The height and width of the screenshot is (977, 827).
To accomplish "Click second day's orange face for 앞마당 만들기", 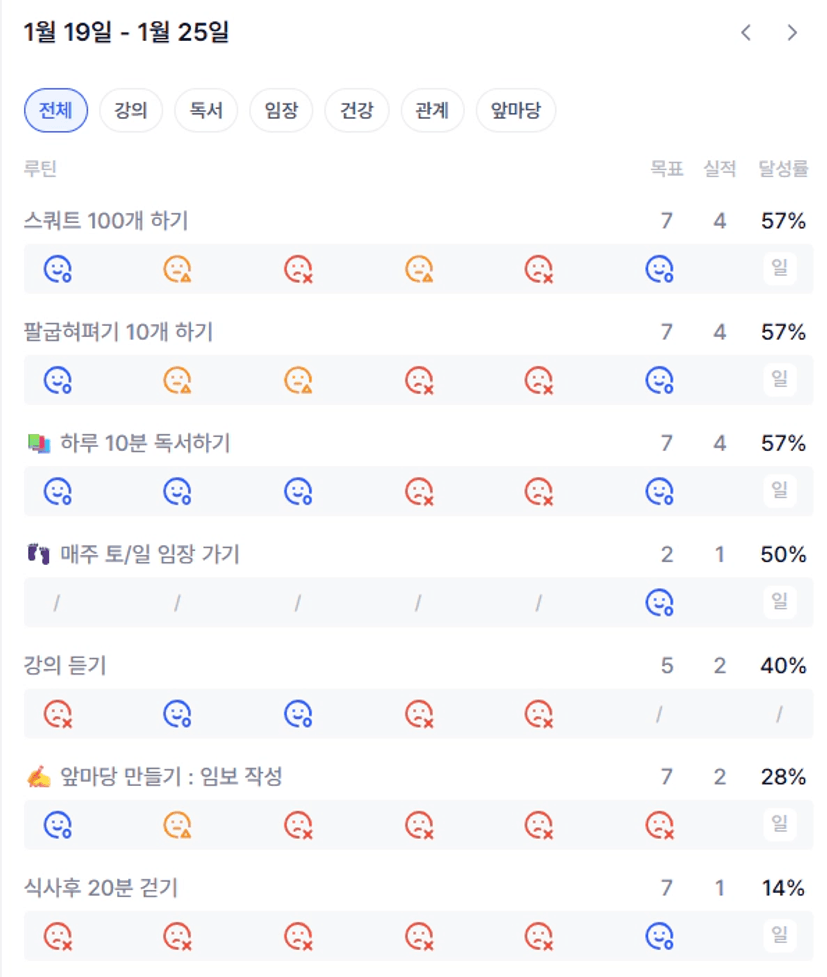I will 178,825.
